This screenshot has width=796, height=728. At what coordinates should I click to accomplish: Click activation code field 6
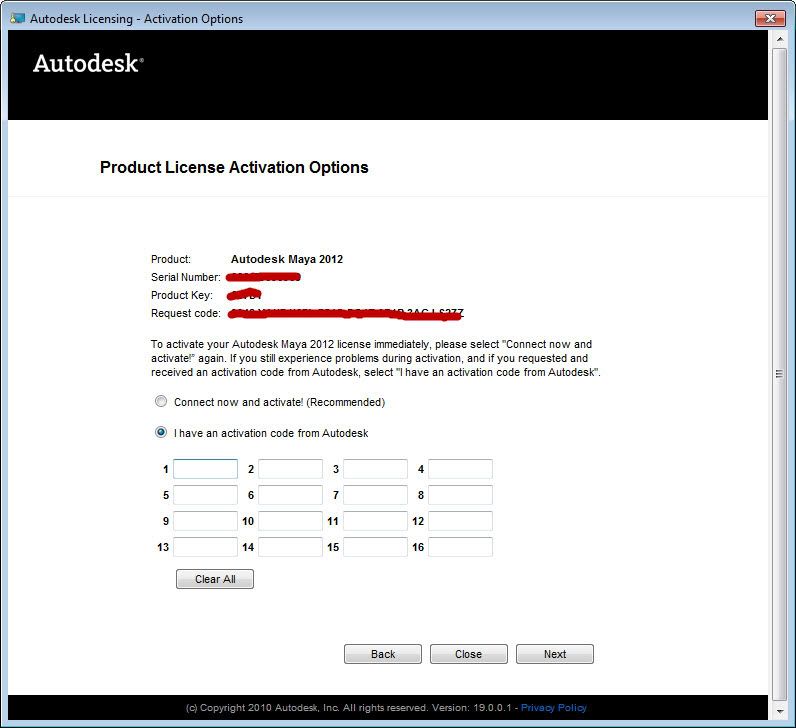[290, 494]
